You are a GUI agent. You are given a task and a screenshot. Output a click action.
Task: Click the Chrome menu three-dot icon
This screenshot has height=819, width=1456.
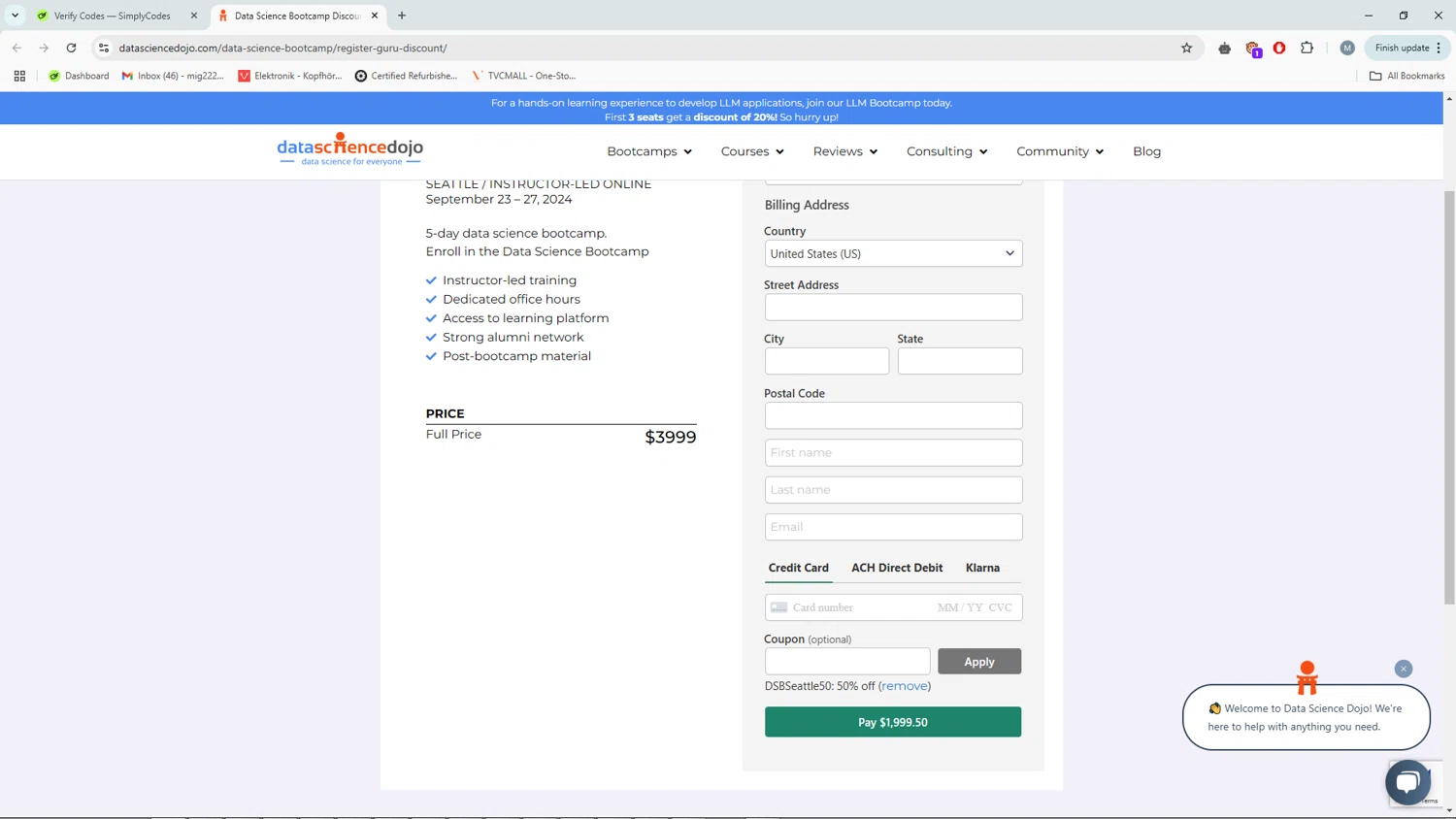click(x=1439, y=48)
